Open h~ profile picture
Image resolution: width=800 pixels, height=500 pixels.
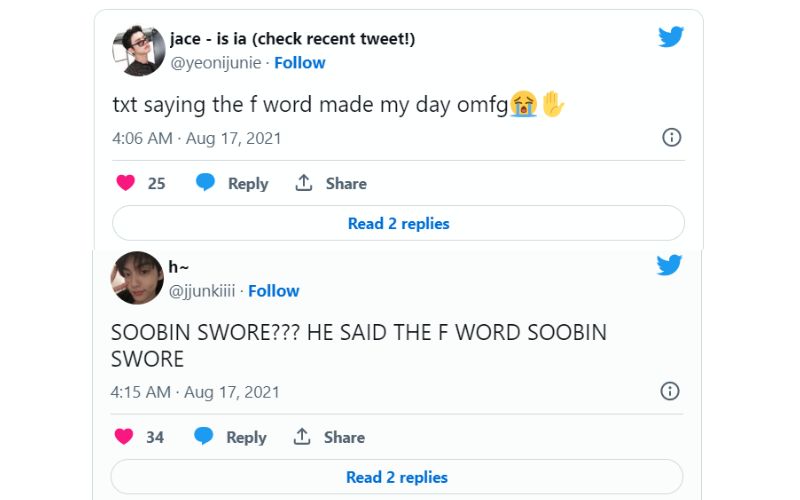(137, 277)
